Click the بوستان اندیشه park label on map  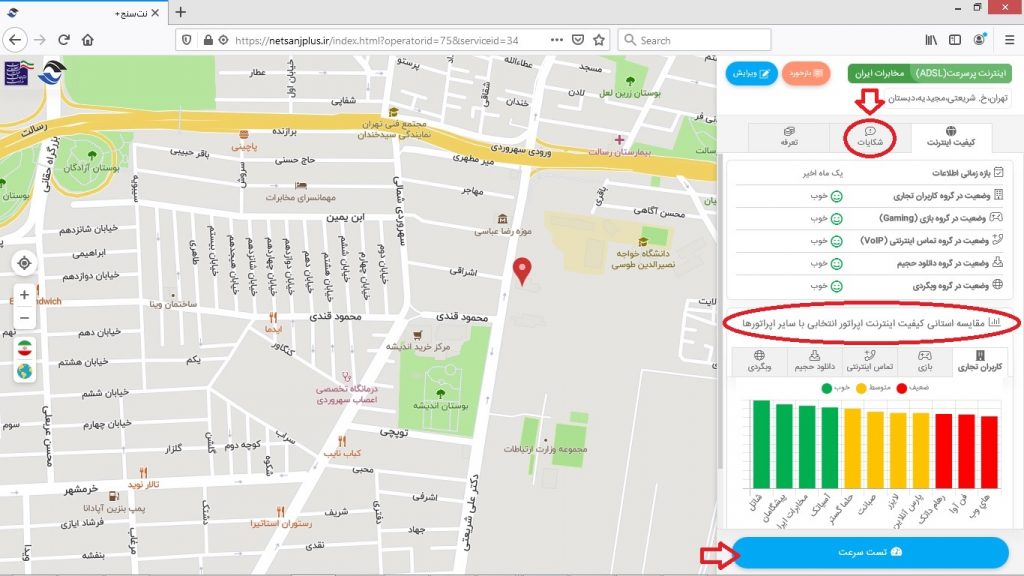tap(440, 406)
